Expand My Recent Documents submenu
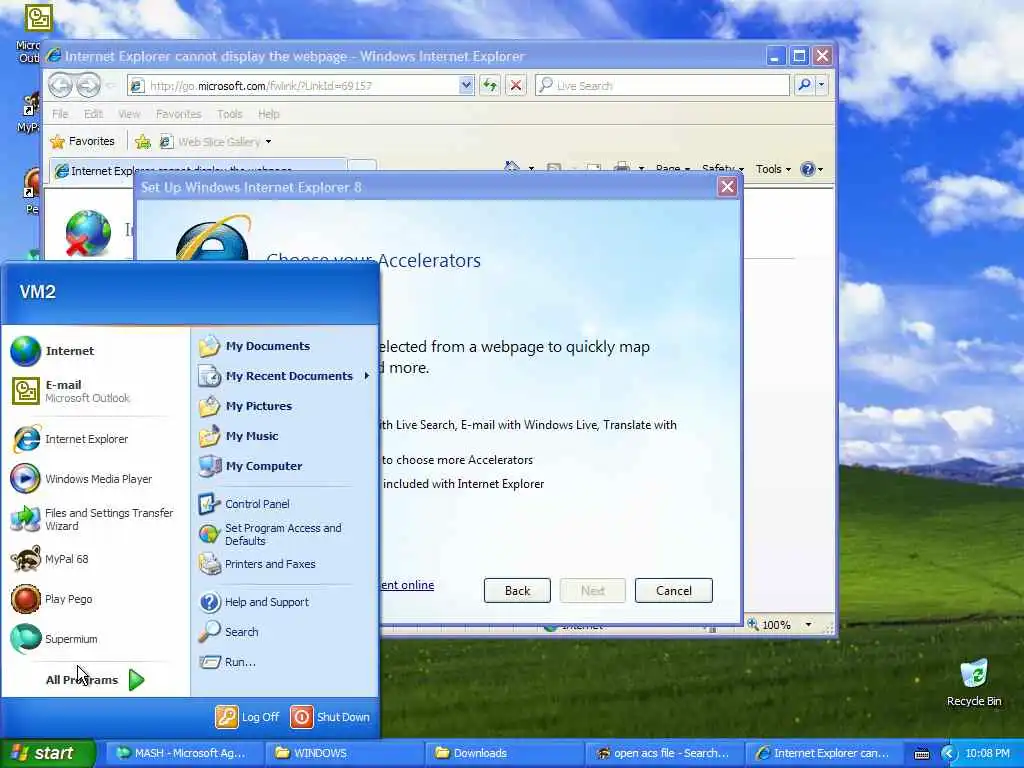The image size is (1024, 768). tap(284, 376)
